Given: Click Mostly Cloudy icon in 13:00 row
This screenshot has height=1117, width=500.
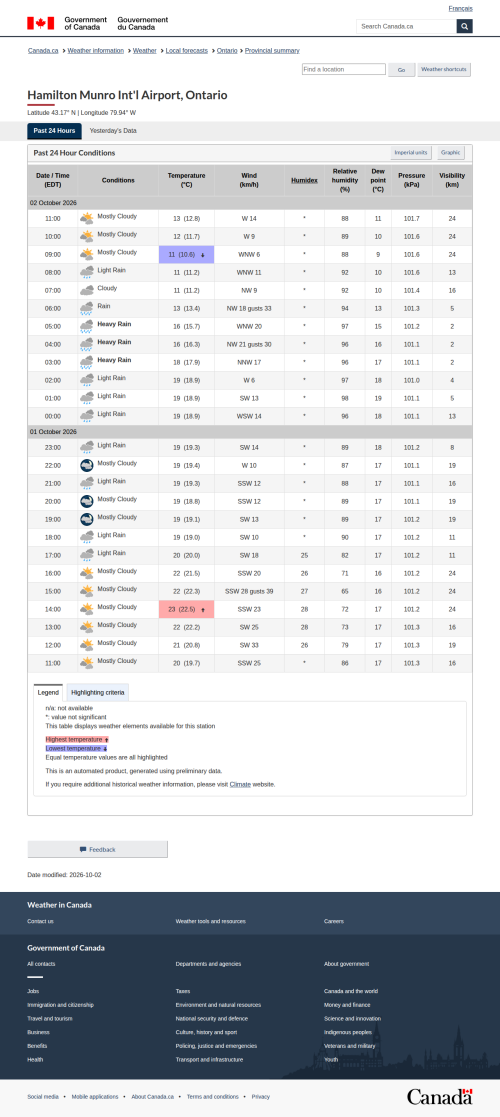Looking at the screenshot, I should (x=87, y=628).
